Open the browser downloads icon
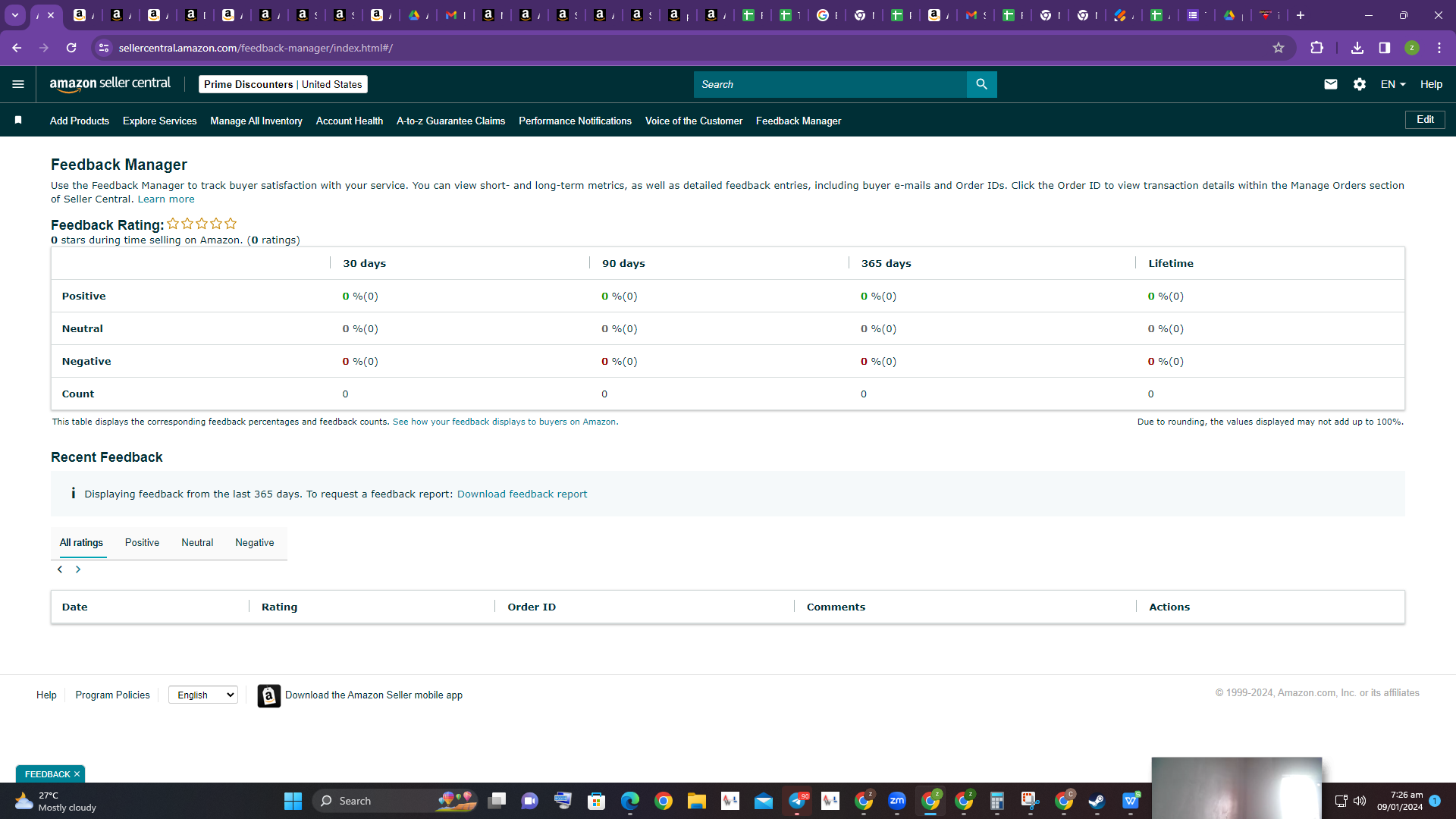 (x=1357, y=48)
